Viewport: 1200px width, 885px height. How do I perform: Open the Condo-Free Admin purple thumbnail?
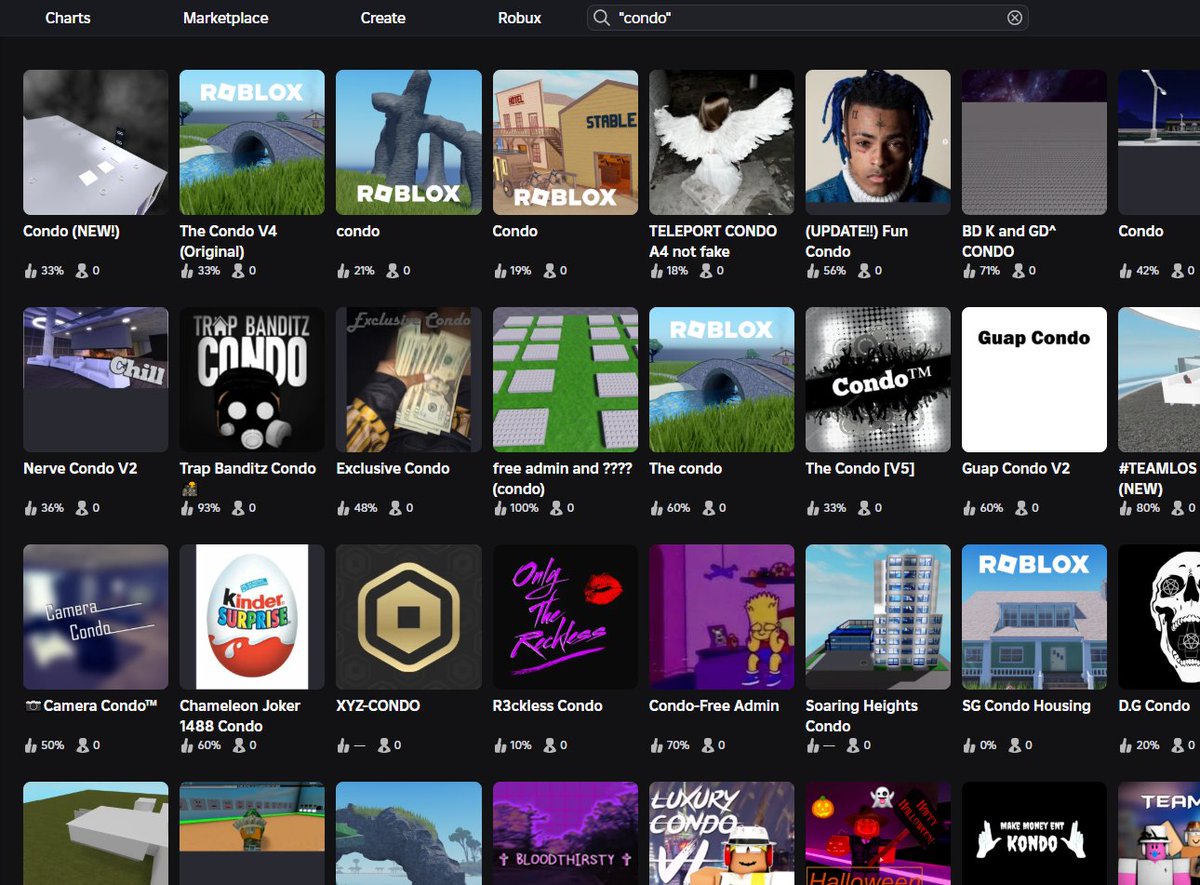[x=722, y=617]
